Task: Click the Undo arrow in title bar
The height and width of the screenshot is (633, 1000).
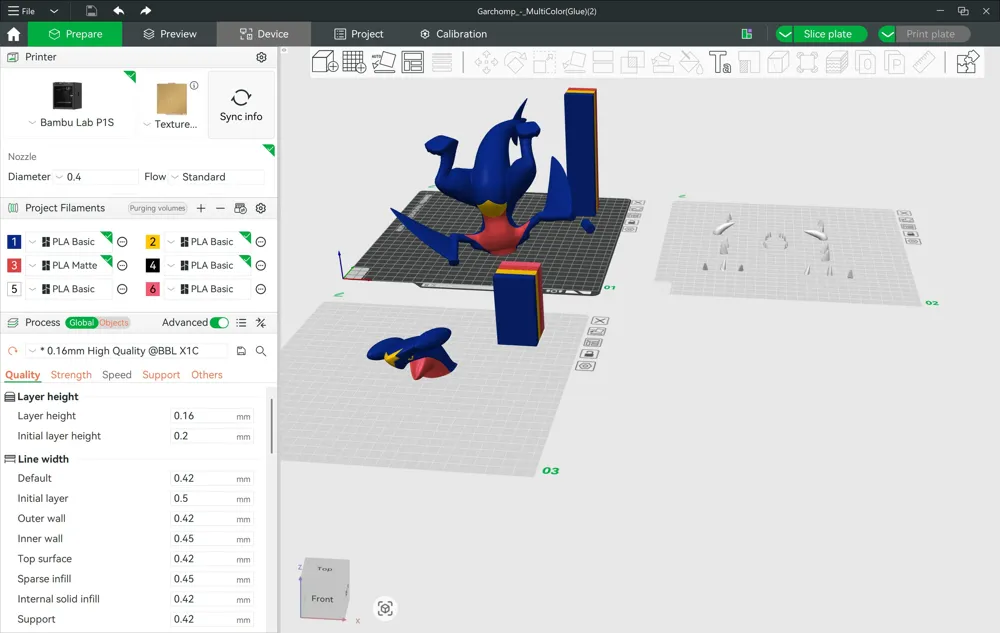Action: pyautogui.click(x=119, y=11)
